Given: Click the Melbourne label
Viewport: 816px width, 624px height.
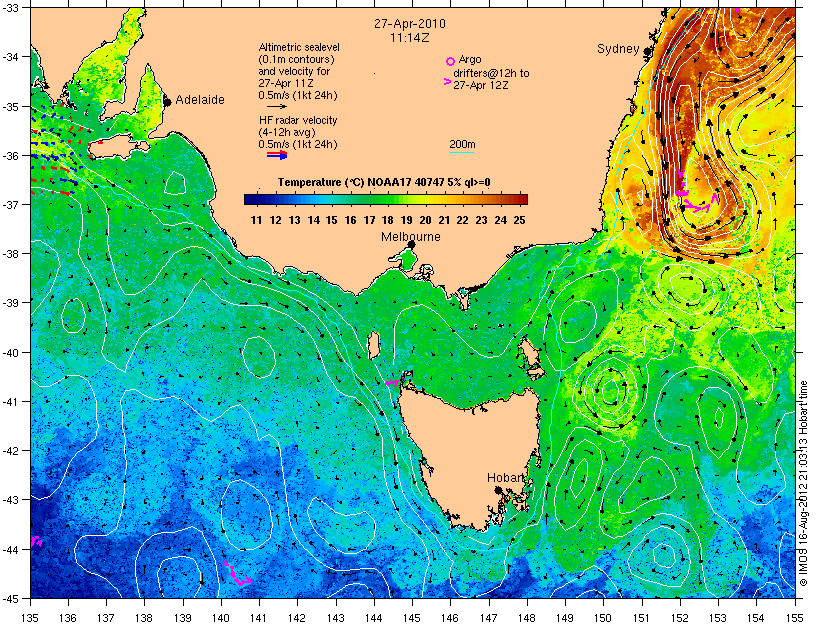Looking at the screenshot, I should (411, 237).
